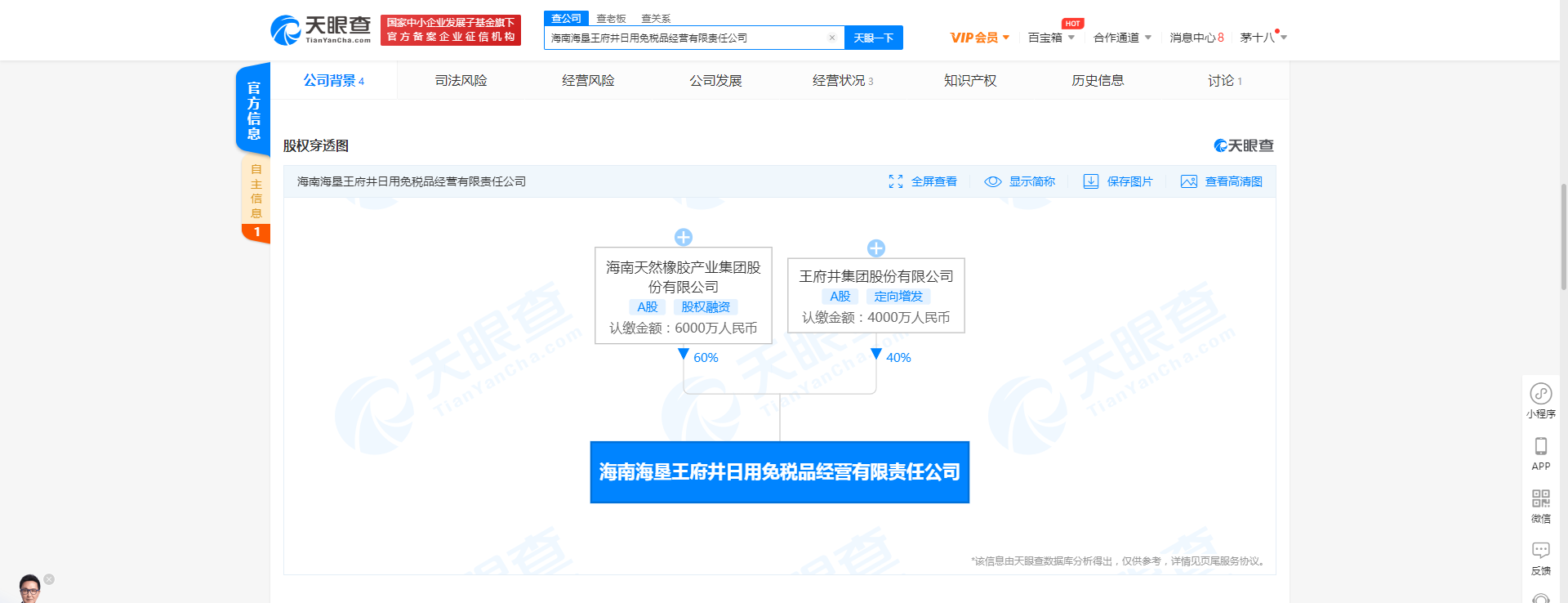Click the feedback (反馈) chat icon

(1540, 550)
